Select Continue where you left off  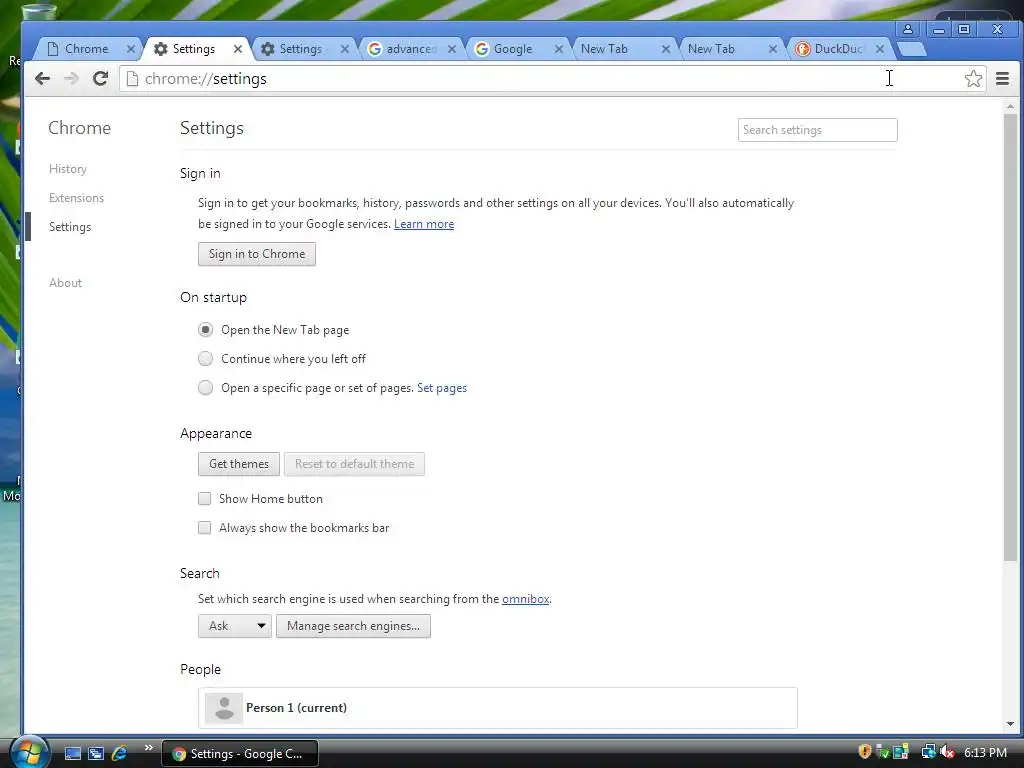tap(206, 359)
